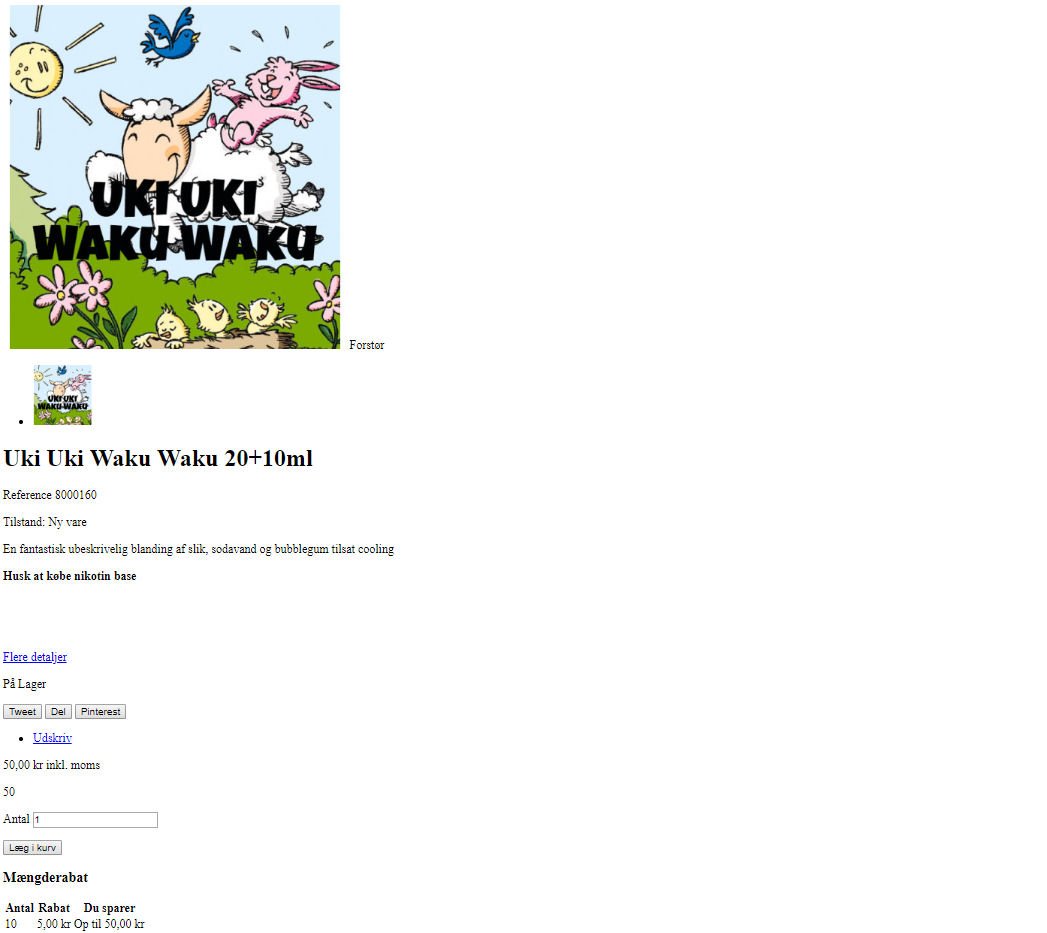This screenshot has width=1047, height=933.
Task: Click the Du sparer table header
Action: point(110,908)
